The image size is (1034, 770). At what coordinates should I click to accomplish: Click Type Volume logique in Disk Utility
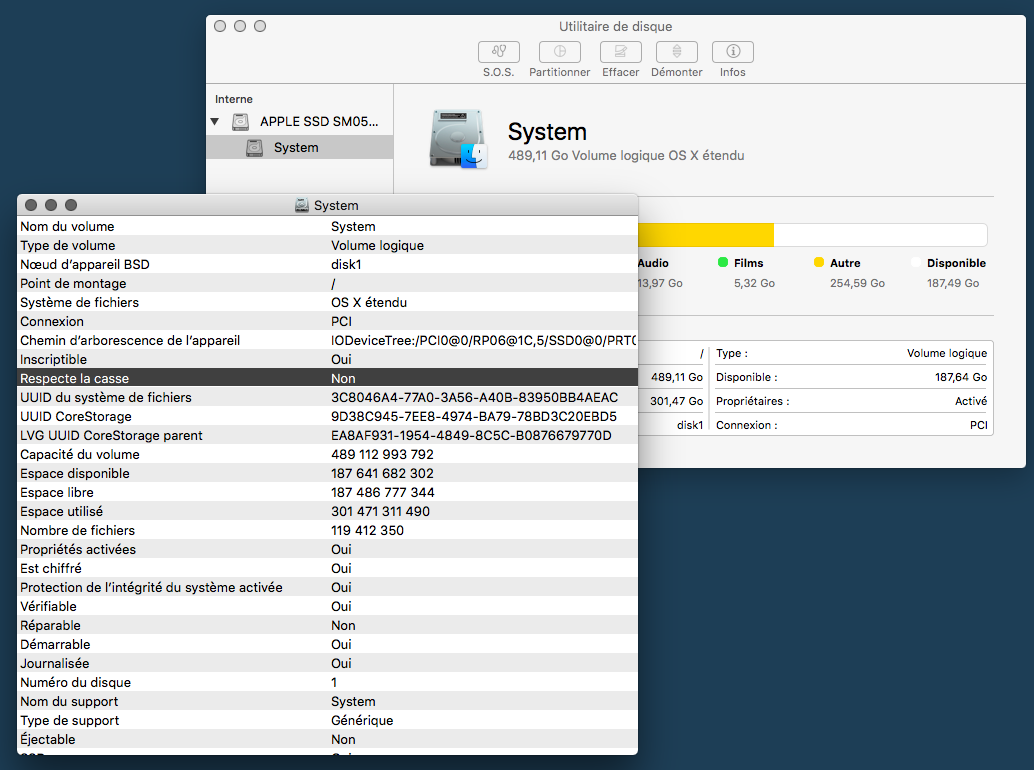click(851, 353)
